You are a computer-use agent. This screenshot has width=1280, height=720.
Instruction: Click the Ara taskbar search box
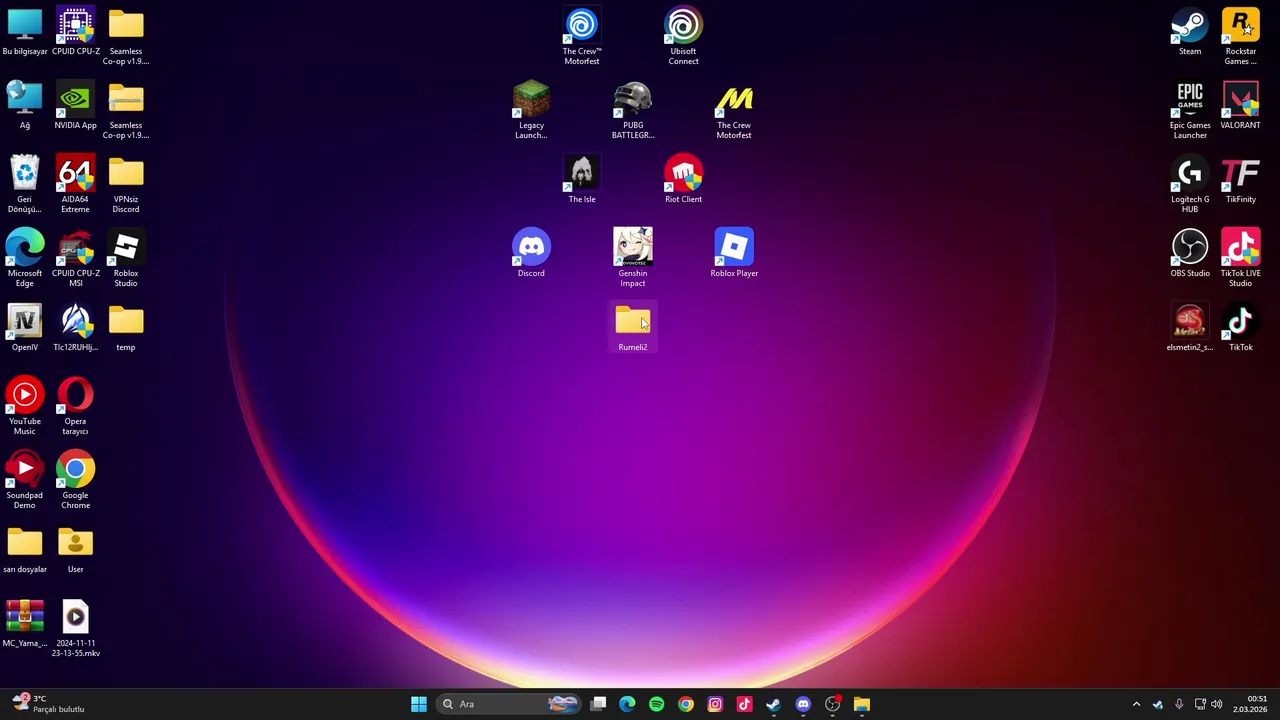click(510, 704)
